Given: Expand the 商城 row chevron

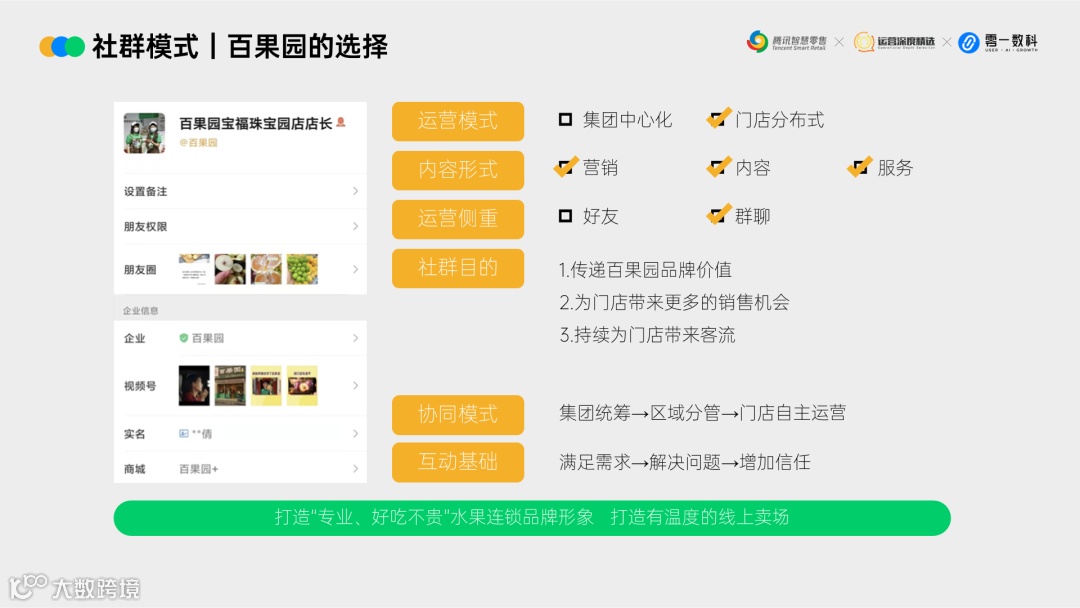Looking at the screenshot, I should coord(355,469).
